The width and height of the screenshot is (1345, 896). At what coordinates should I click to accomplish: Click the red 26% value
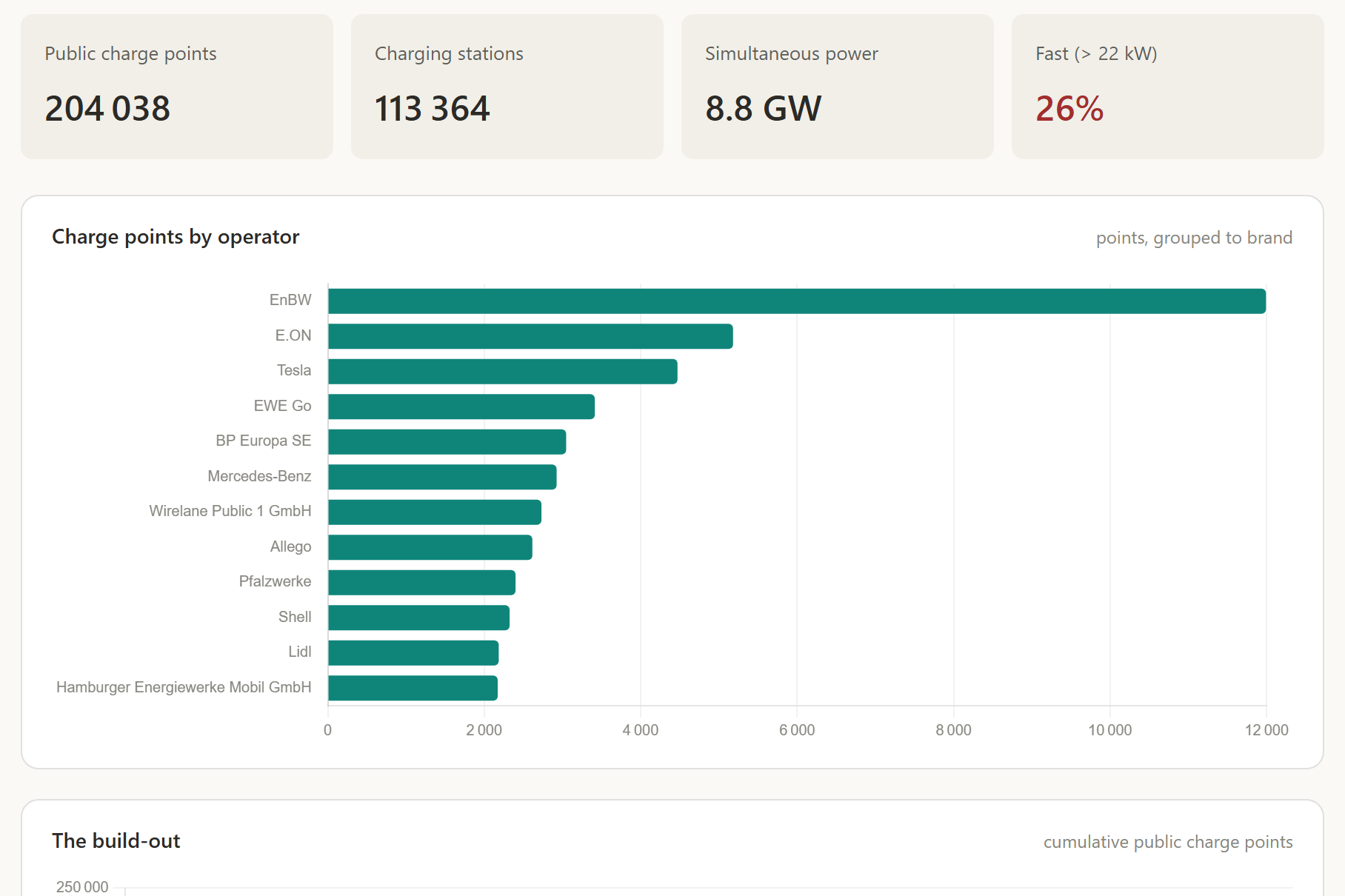(x=1069, y=109)
